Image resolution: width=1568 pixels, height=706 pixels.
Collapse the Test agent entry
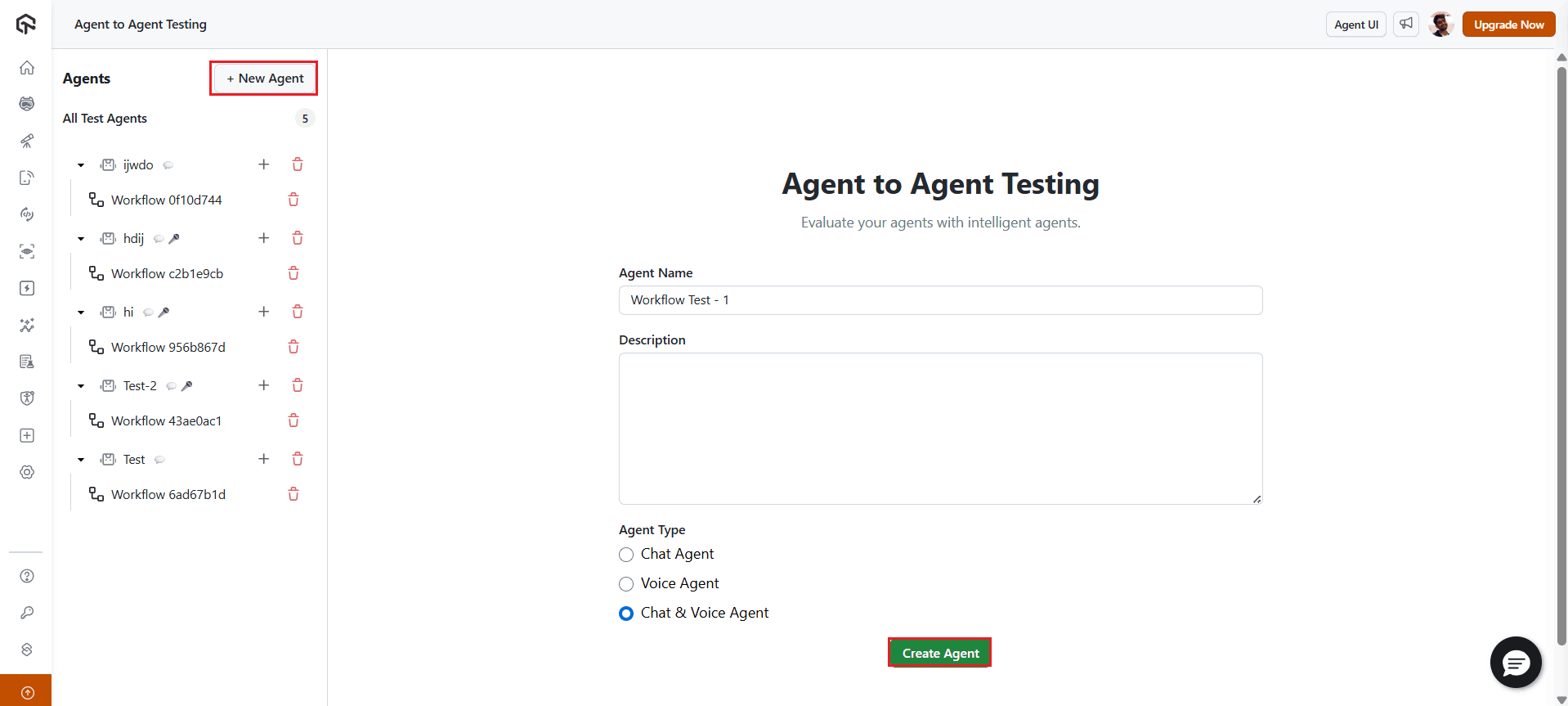tap(80, 459)
